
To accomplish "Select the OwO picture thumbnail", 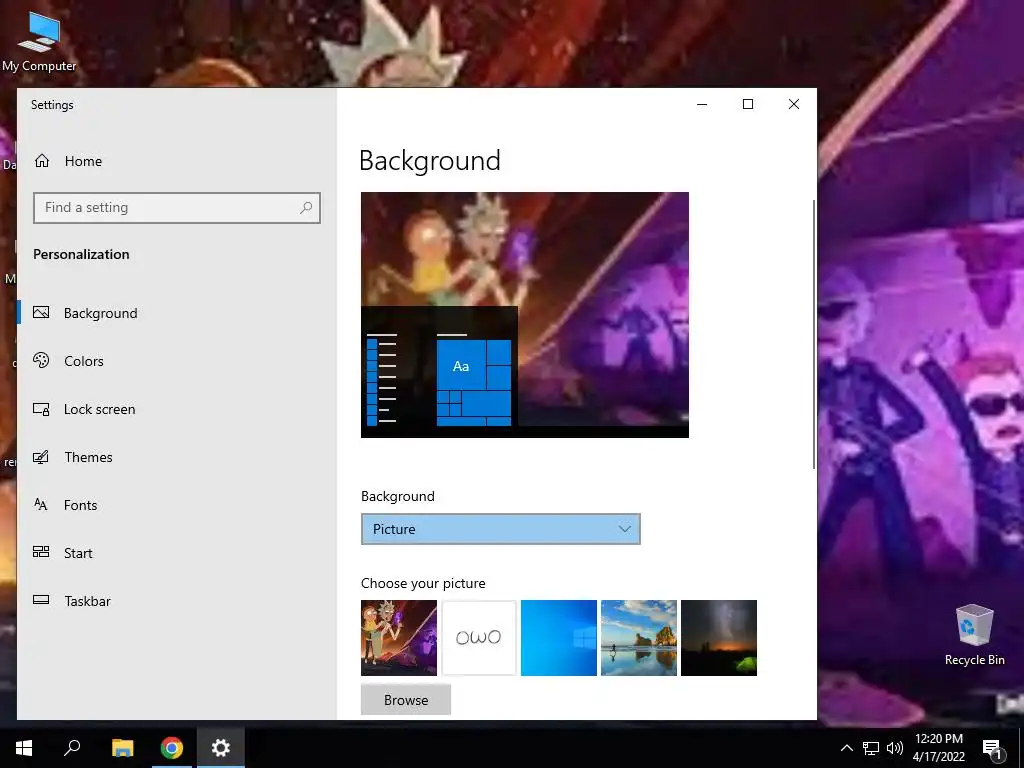I will tap(479, 638).
